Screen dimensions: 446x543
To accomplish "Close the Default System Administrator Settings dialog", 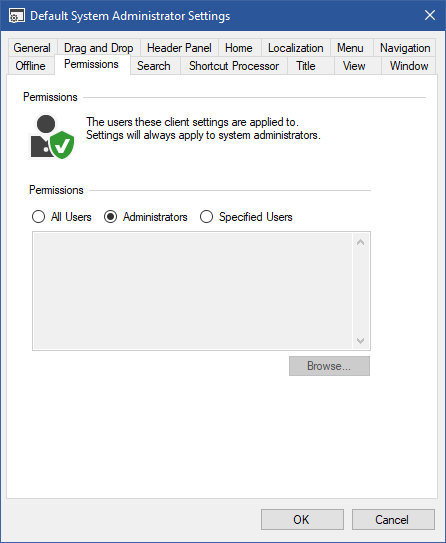I will click(430, 15).
